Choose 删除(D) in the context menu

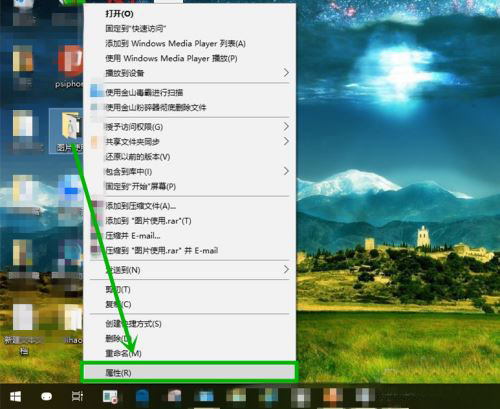[118, 338]
